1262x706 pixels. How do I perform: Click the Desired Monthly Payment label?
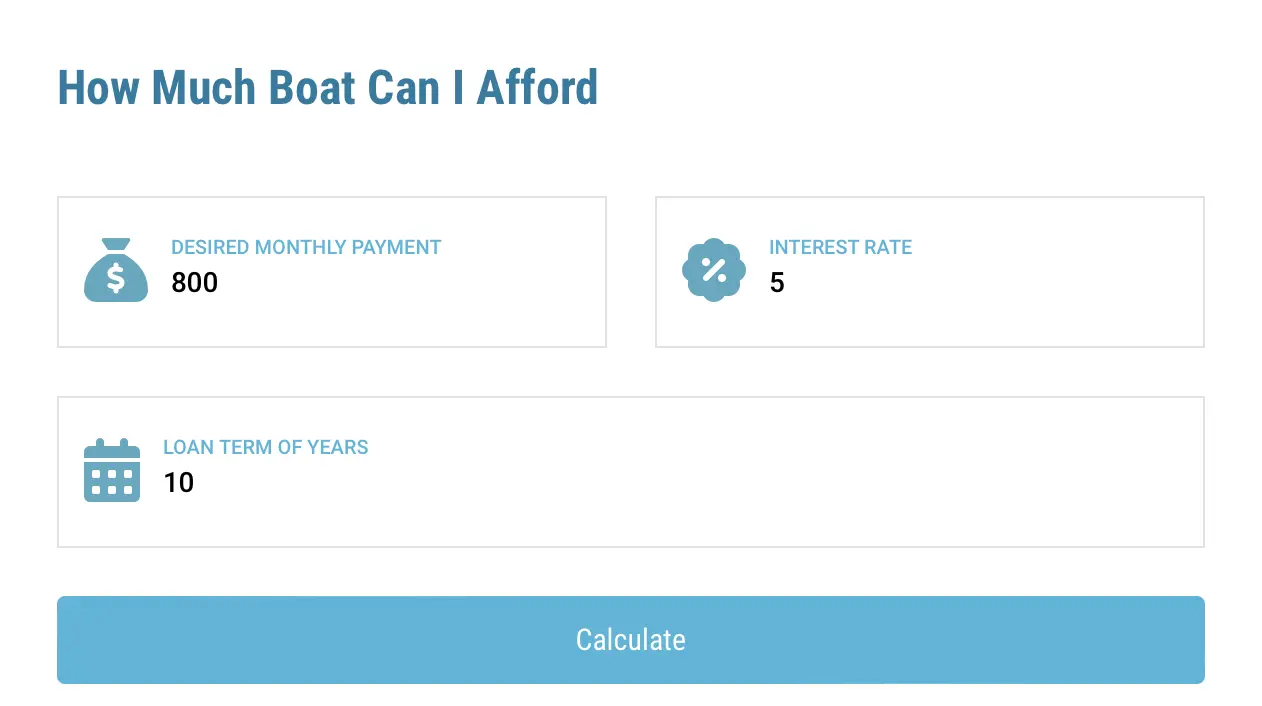[x=306, y=247]
